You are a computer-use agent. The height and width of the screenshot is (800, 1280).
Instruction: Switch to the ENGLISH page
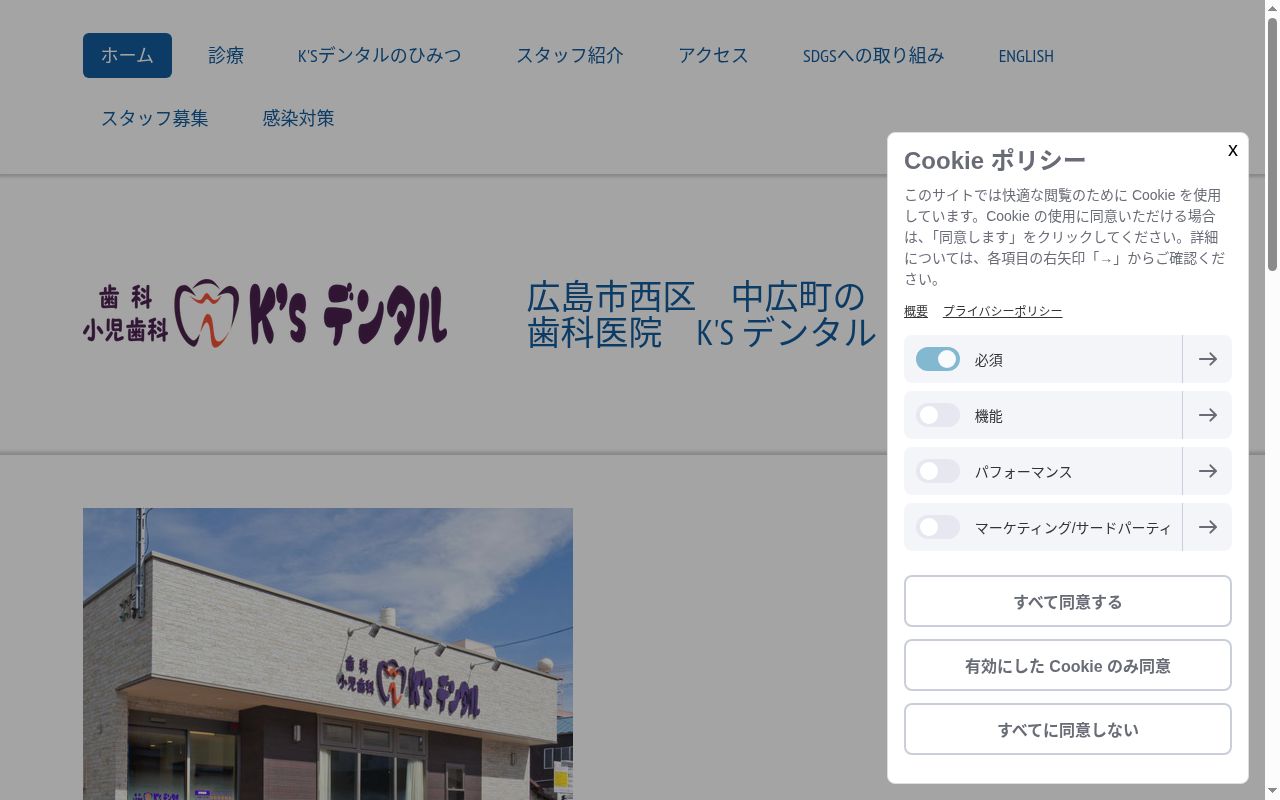(x=1026, y=55)
